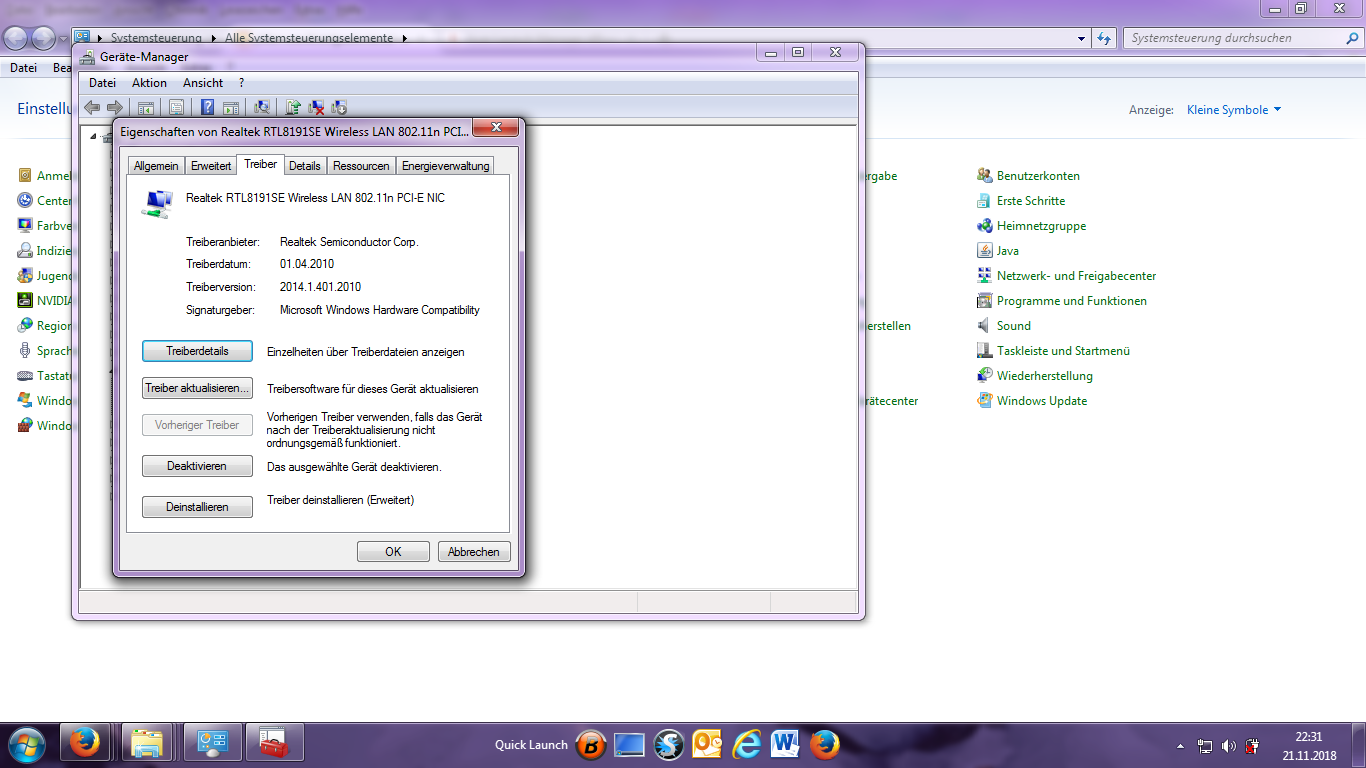Click the refresh button beside the address bar
The width and height of the screenshot is (1366, 768).
pyautogui.click(x=1104, y=38)
